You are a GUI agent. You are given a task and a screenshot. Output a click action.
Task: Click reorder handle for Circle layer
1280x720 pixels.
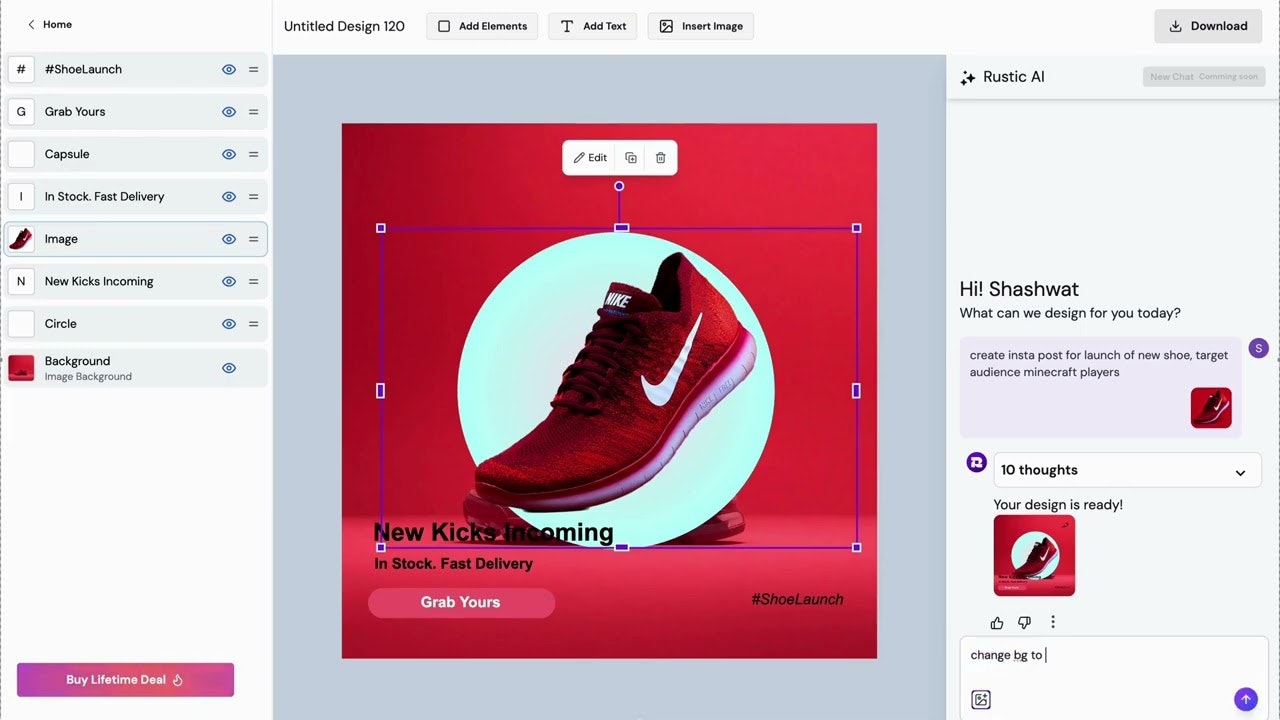pyautogui.click(x=254, y=324)
